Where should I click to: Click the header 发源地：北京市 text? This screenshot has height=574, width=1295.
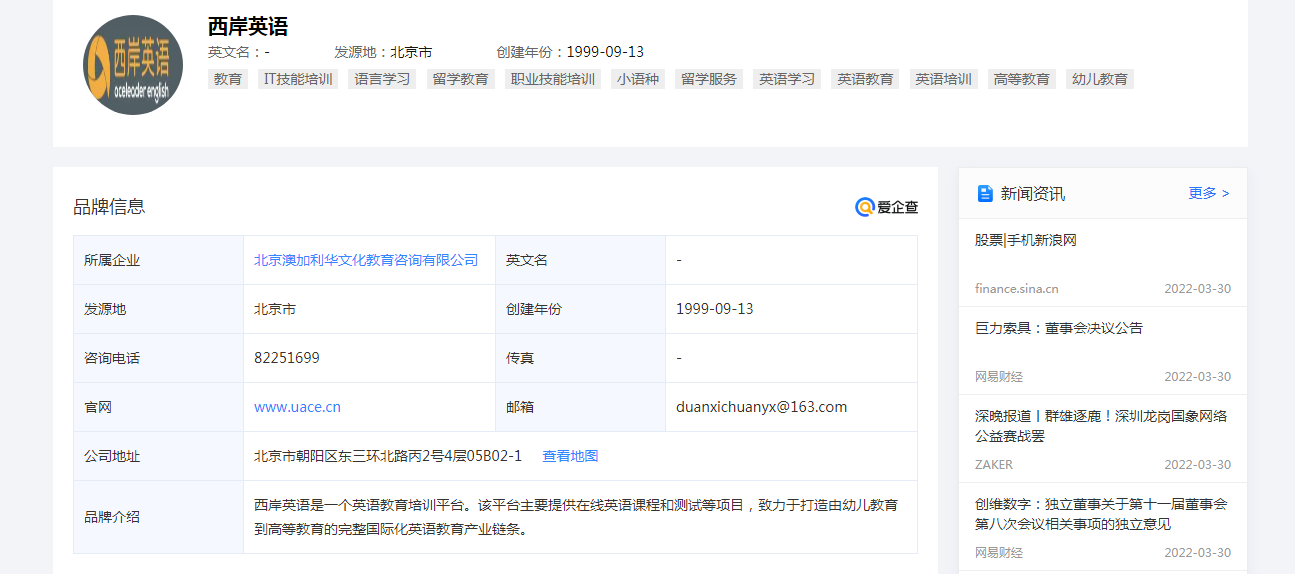[x=383, y=52]
